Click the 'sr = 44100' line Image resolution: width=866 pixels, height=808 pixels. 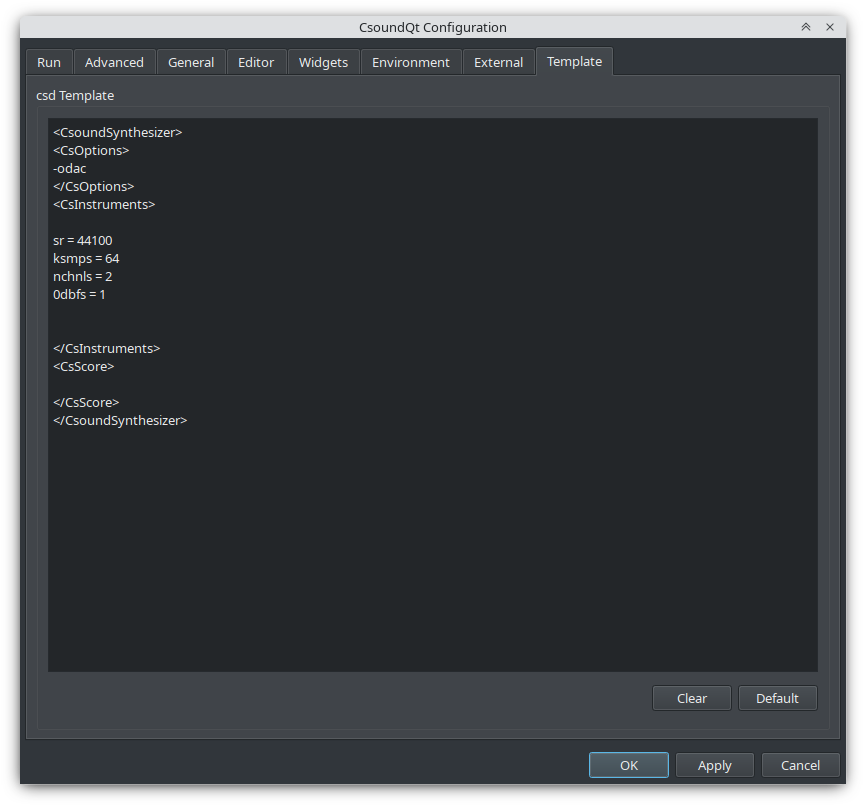pos(83,241)
